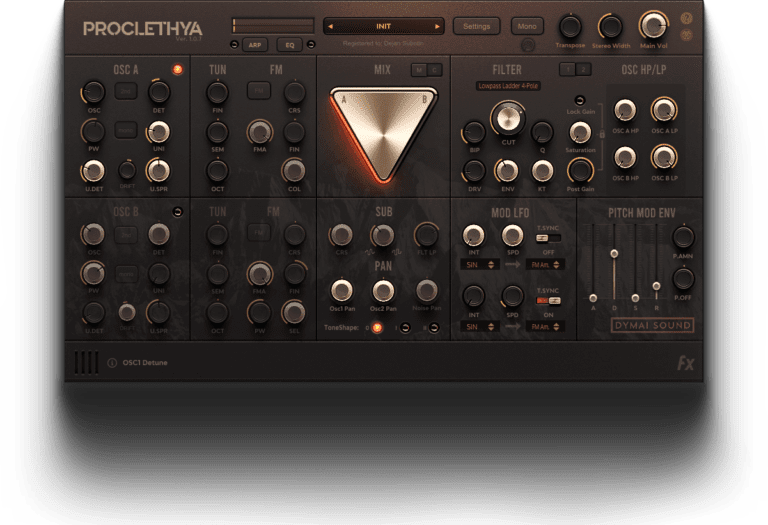
Task: Click the previous preset left arrow
Action: (331, 26)
